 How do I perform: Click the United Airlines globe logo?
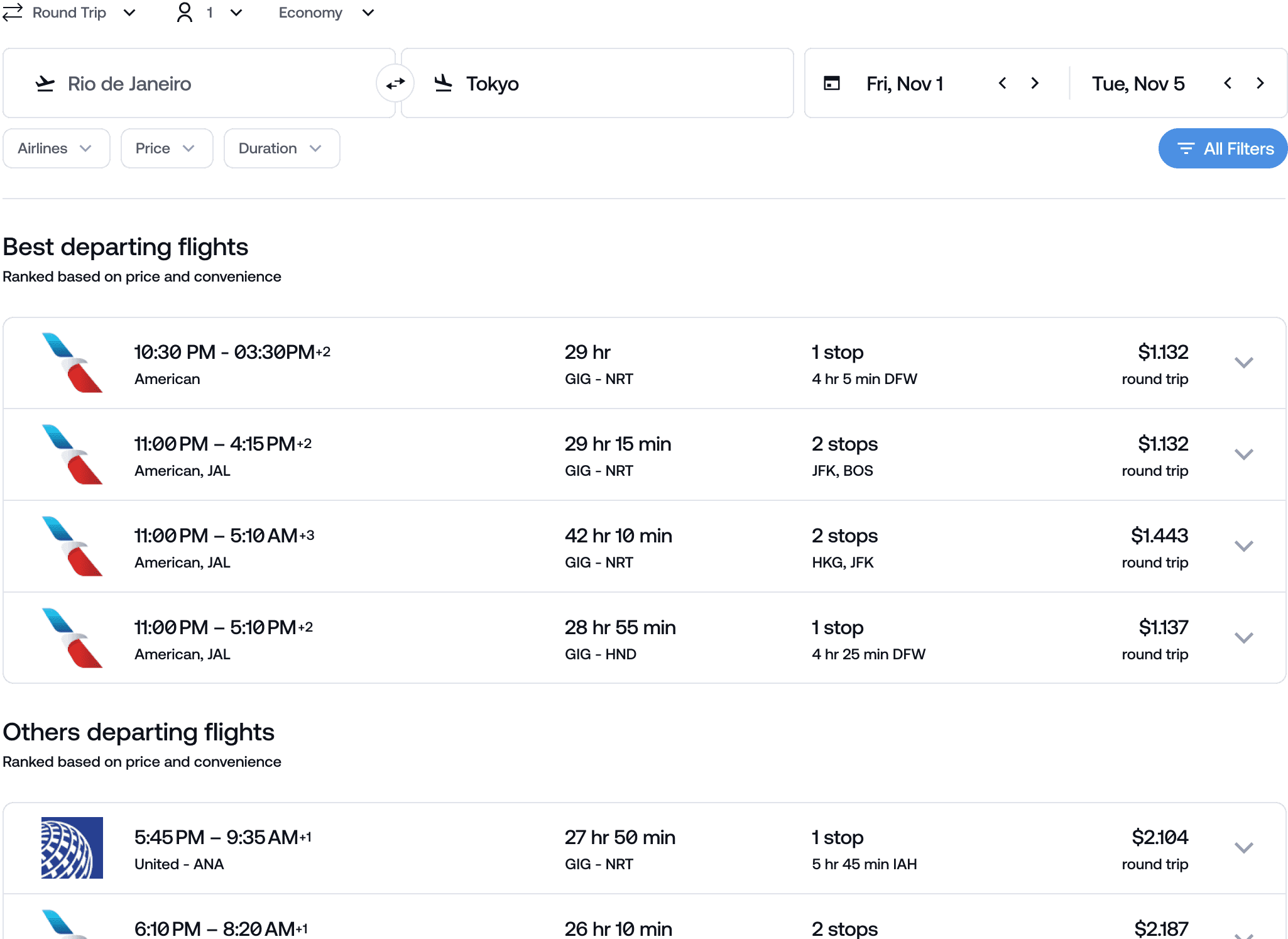tap(72, 848)
